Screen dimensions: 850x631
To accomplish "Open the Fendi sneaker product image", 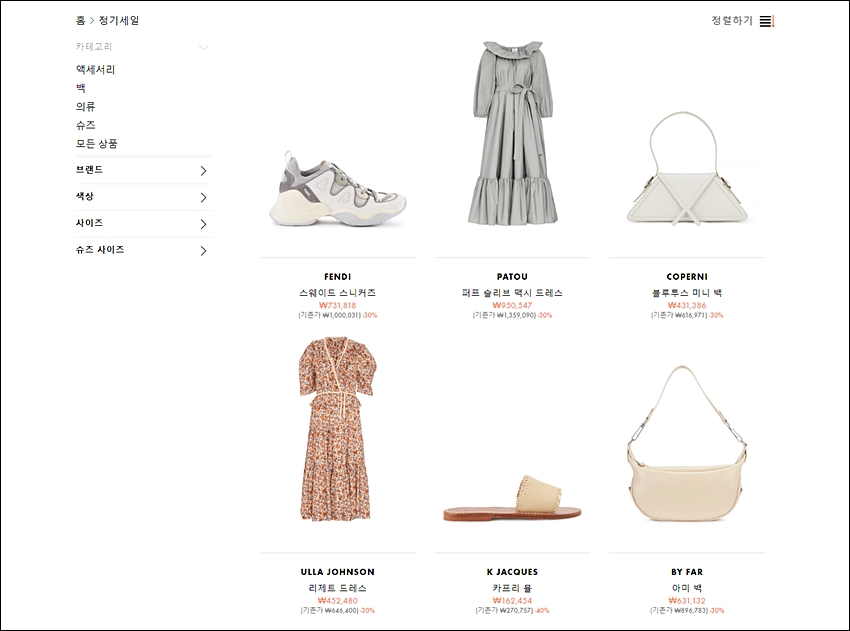I will pos(338,188).
